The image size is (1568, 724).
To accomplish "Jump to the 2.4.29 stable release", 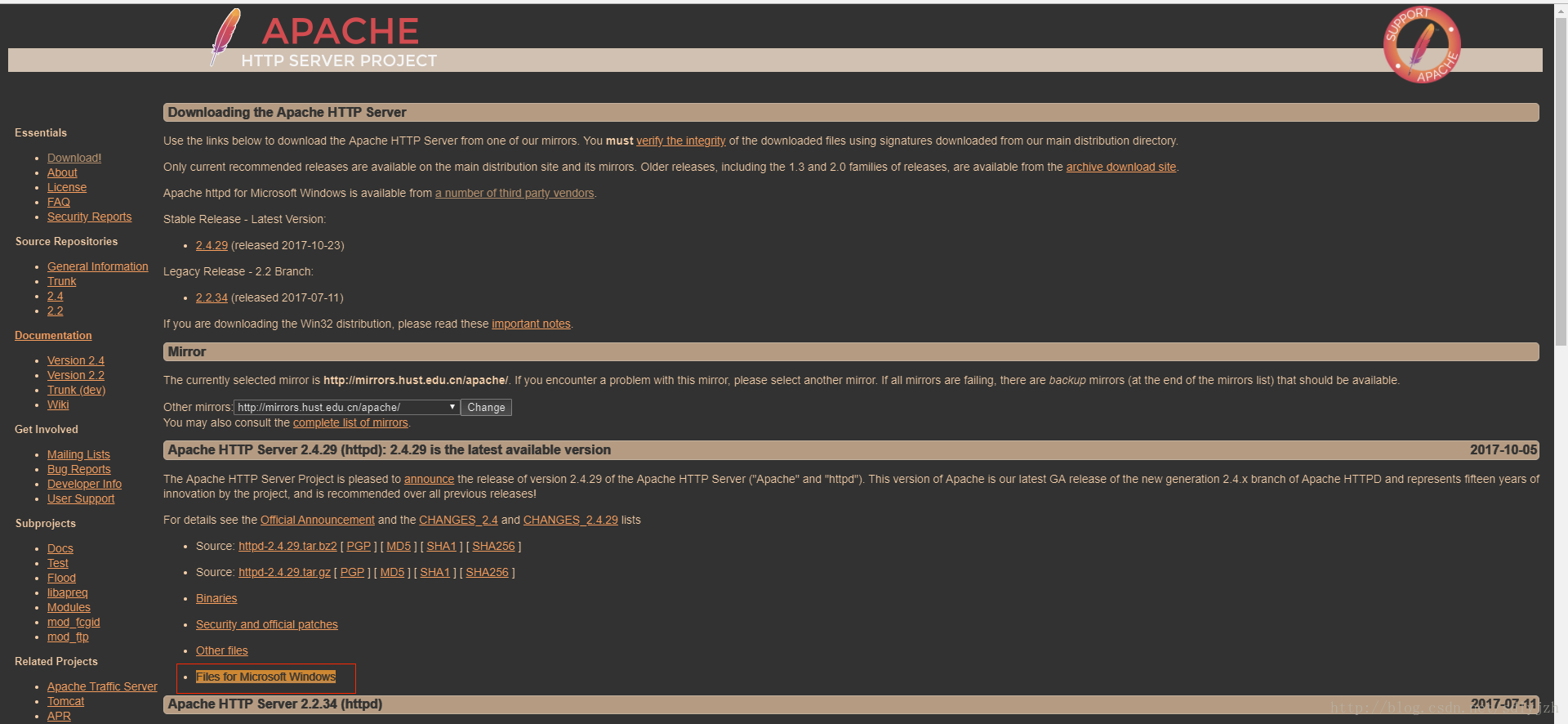I will (212, 245).
